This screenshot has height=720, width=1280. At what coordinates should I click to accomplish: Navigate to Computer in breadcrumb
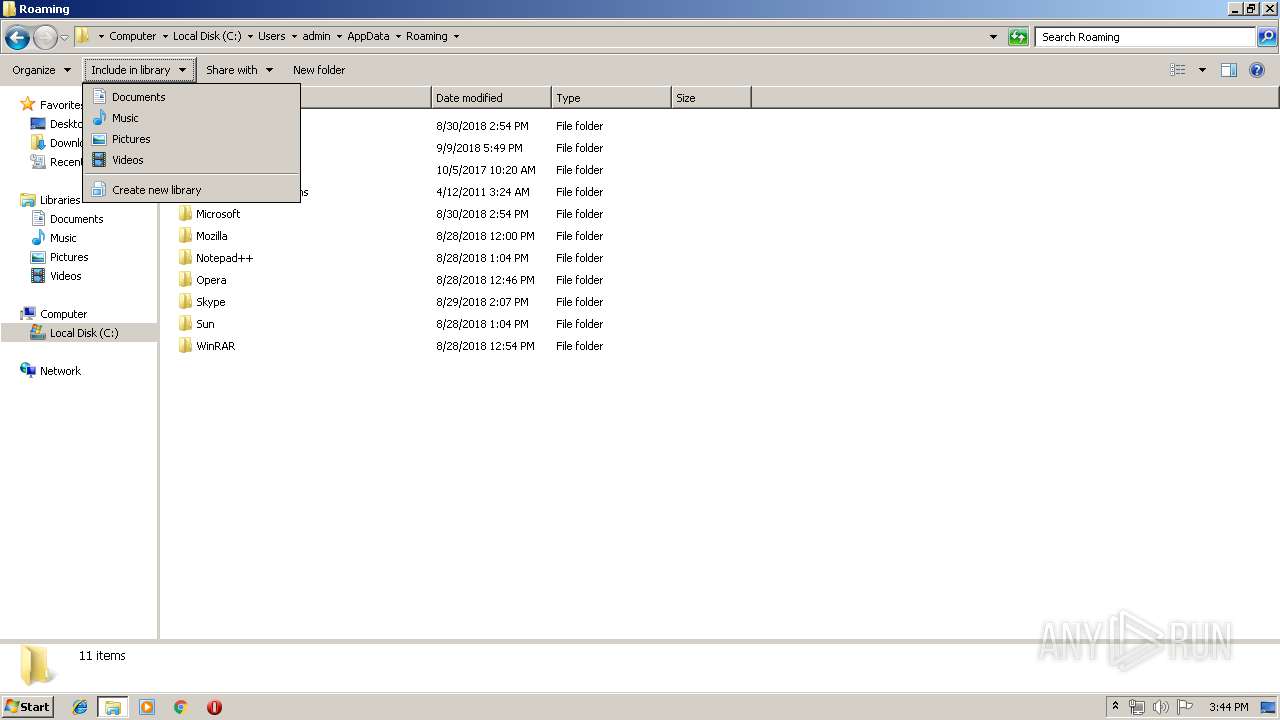pyautogui.click(x=132, y=36)
